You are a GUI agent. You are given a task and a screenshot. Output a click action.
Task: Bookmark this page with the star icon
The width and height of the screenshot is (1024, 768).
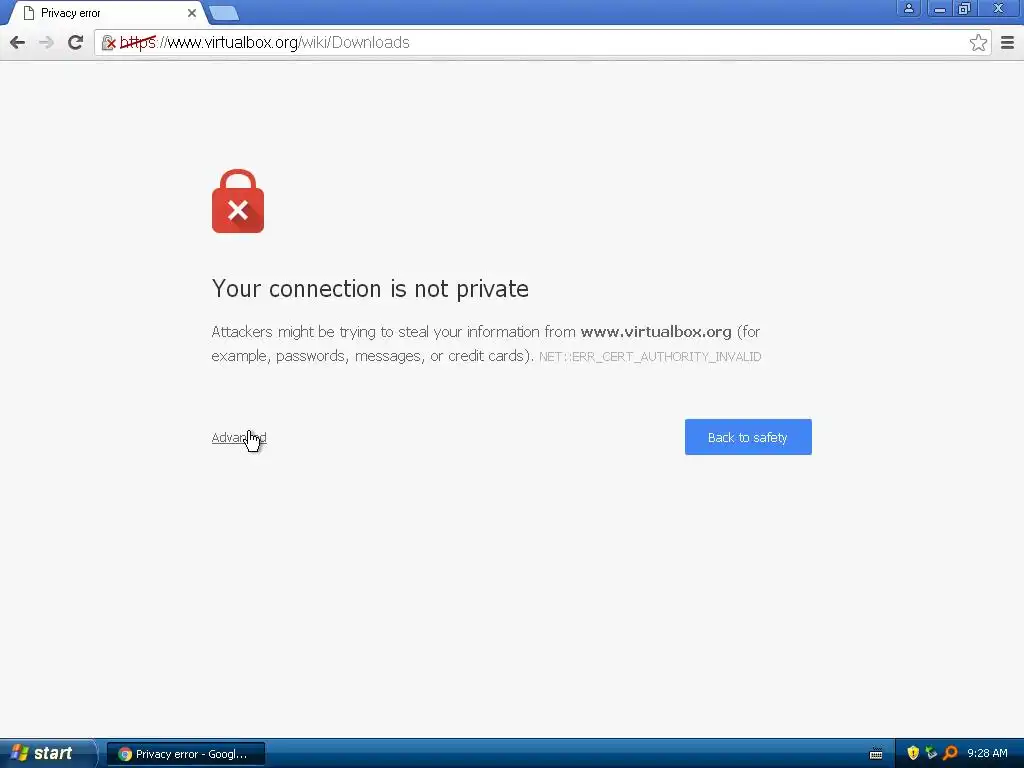(x=978, y=43)
